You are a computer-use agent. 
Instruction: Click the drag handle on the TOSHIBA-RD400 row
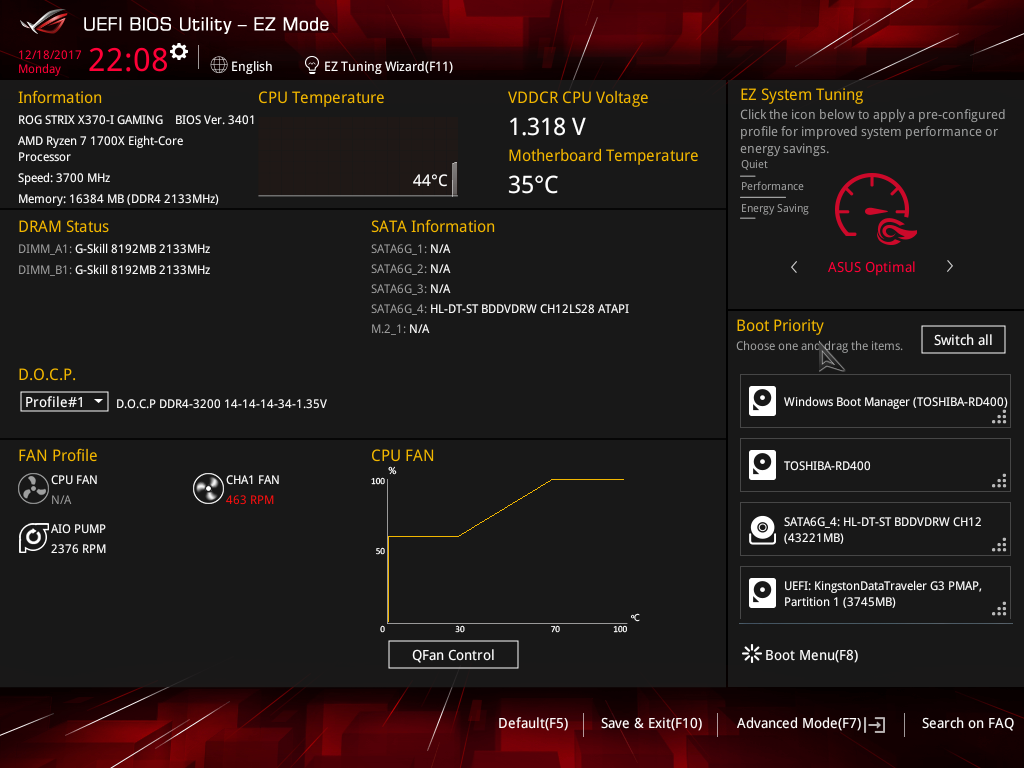[999, 482]
